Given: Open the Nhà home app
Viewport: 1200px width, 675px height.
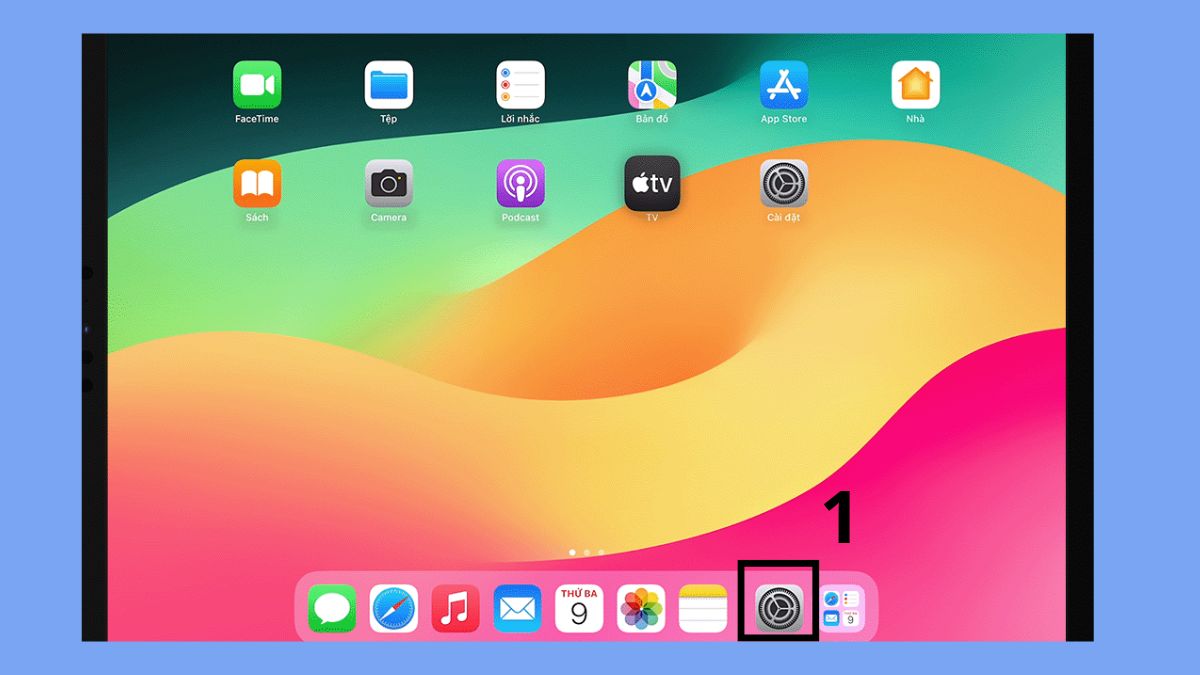Looking at the screenshot, I should (915, 85).
